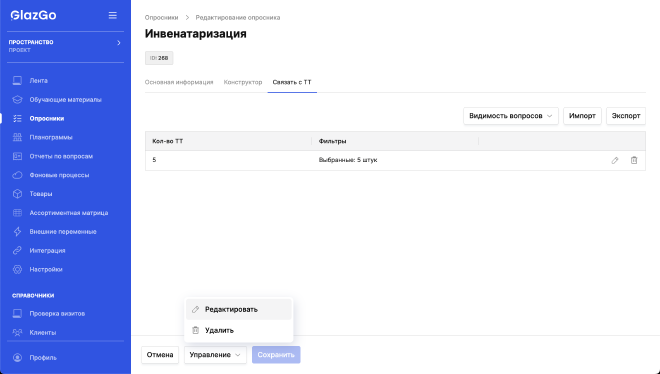This screenshot has height=374, width=660.
Task: Open the Видимость вопросов dropdown
Action: coord(511,116)
